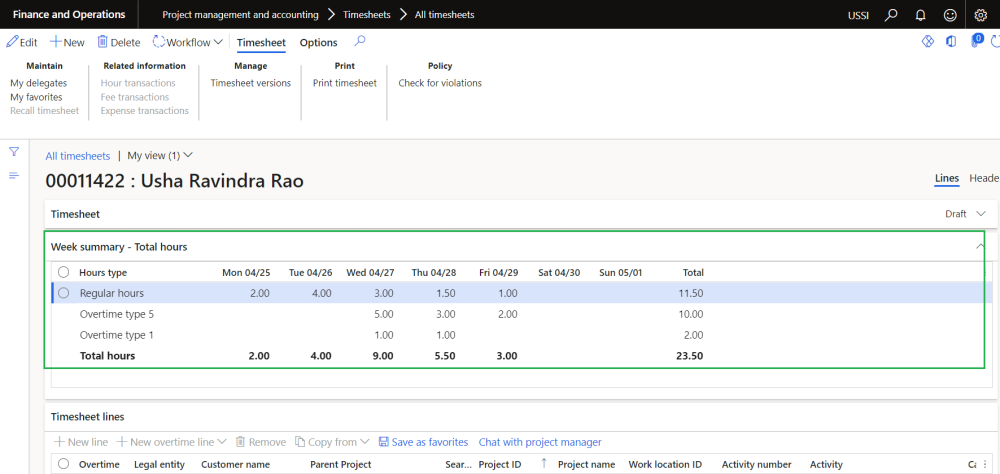Collapse the Week summary section

coord(979,246)
